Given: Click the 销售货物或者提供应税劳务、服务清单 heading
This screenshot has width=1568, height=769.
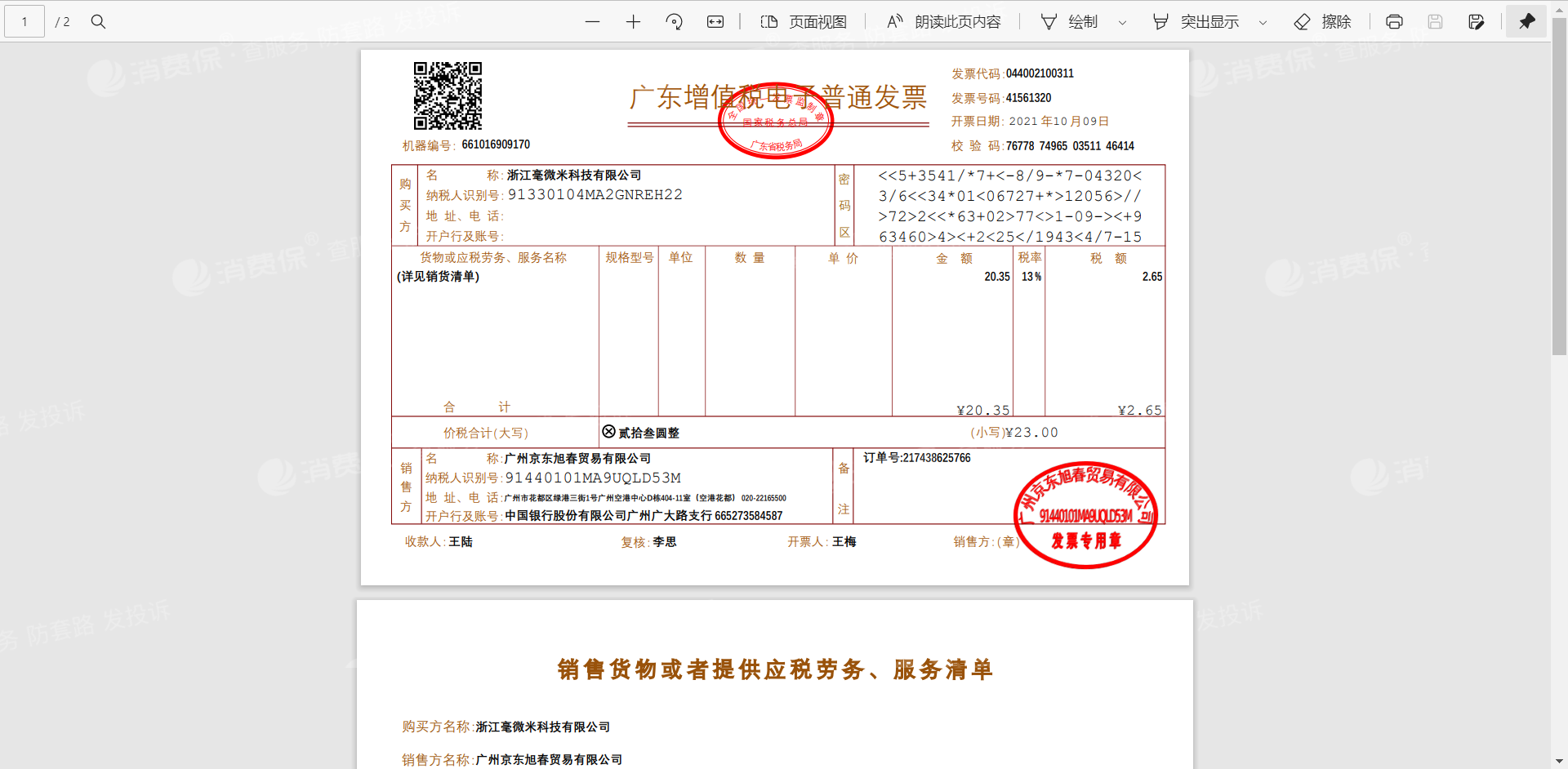Looking at the screenshot, I should (x=775, y=669).
